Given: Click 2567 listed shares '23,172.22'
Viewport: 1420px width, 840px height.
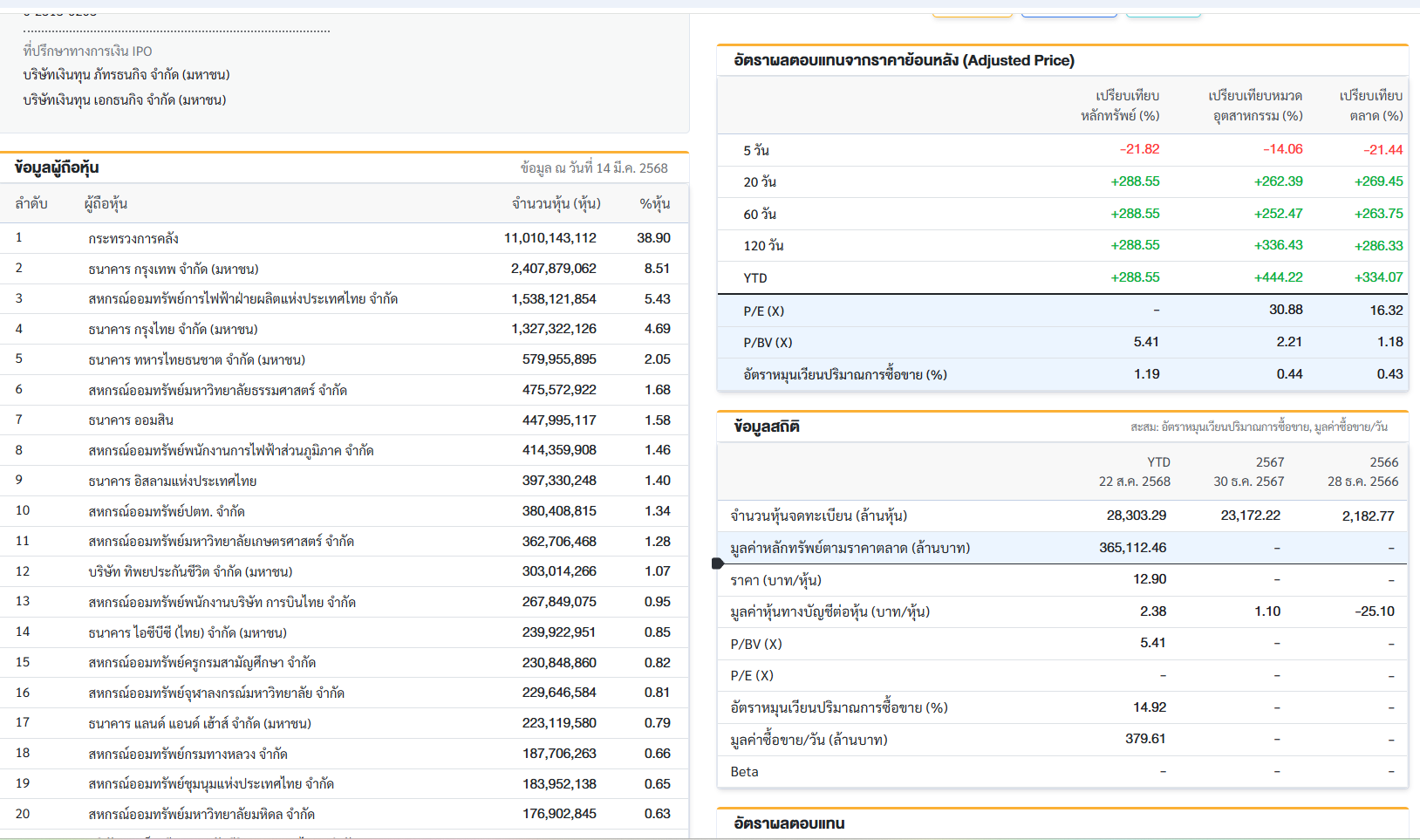Looking at the screenshot, I should tap(1250, 516).
